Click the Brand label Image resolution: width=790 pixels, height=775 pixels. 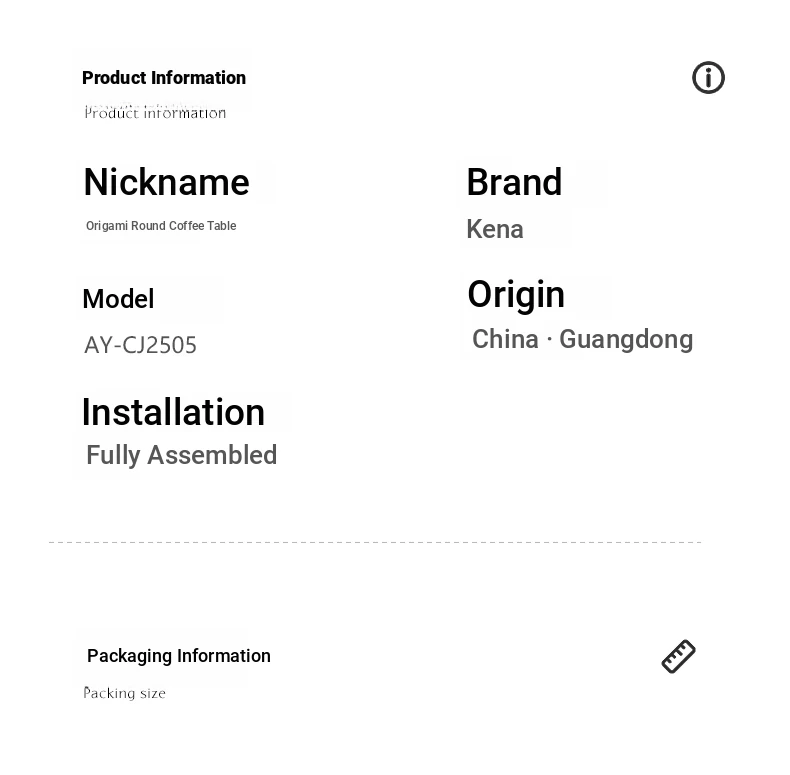coord(514,182)
